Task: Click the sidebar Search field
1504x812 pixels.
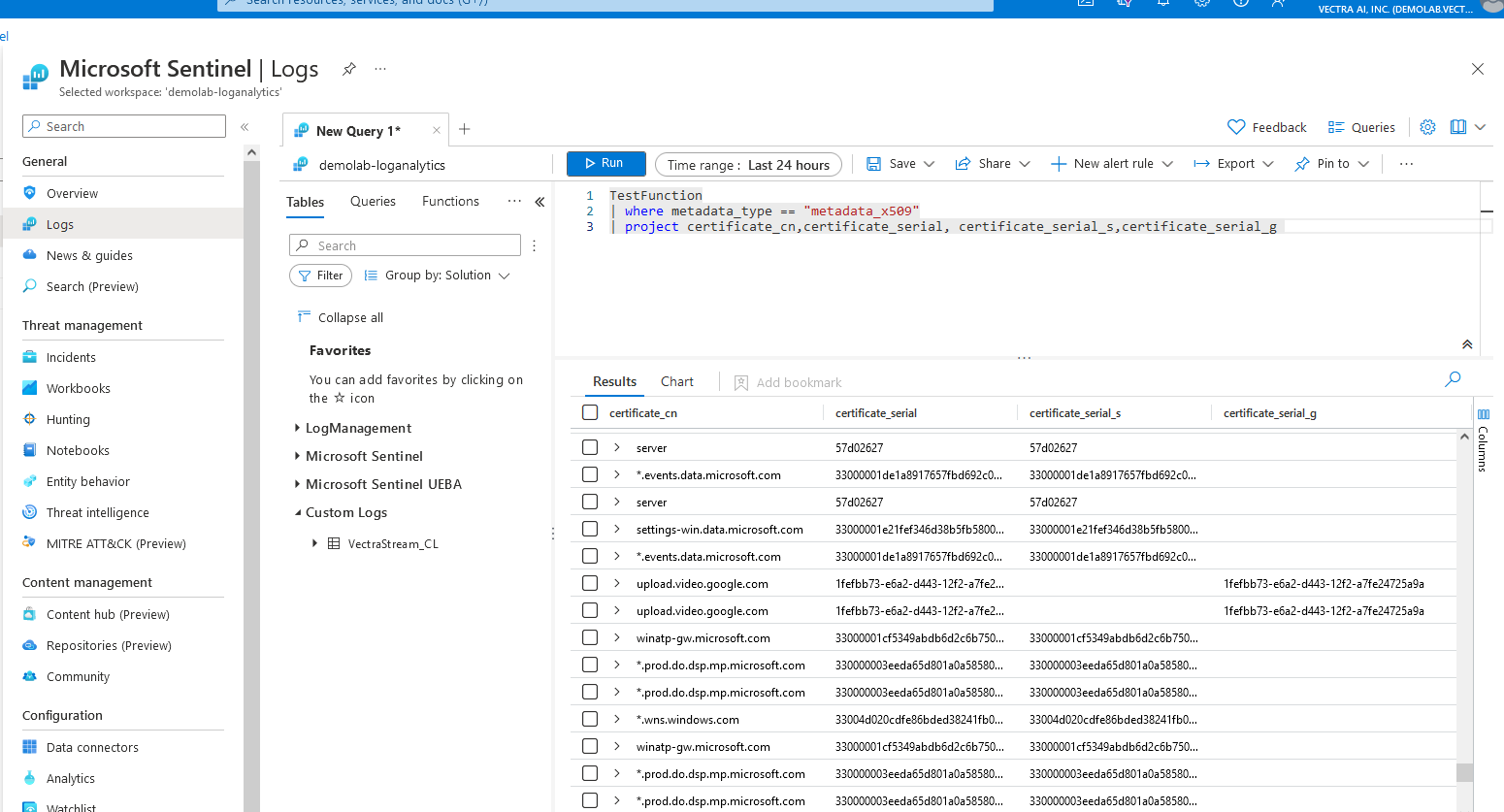Action: tap(124, 126)
